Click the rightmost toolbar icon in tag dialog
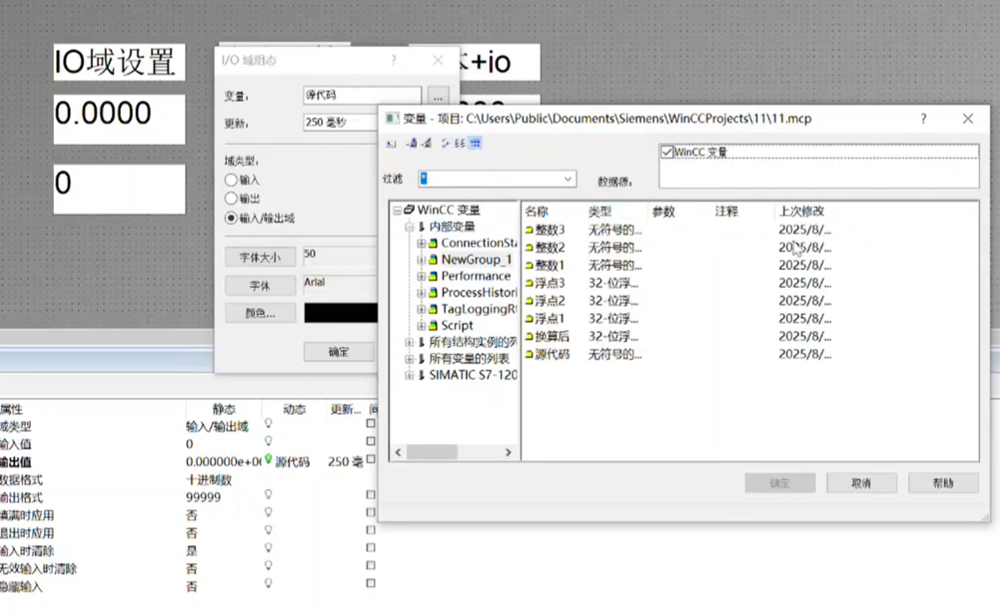 [477, 144]
